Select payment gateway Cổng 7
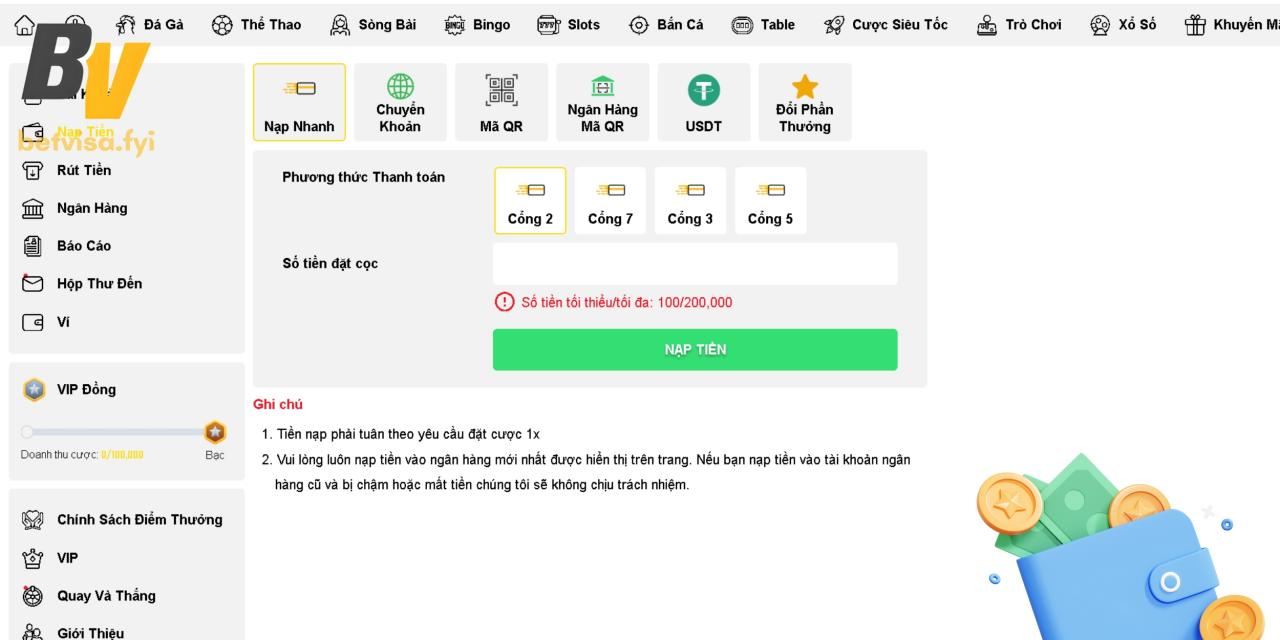1280x640 pixels. 610,201
